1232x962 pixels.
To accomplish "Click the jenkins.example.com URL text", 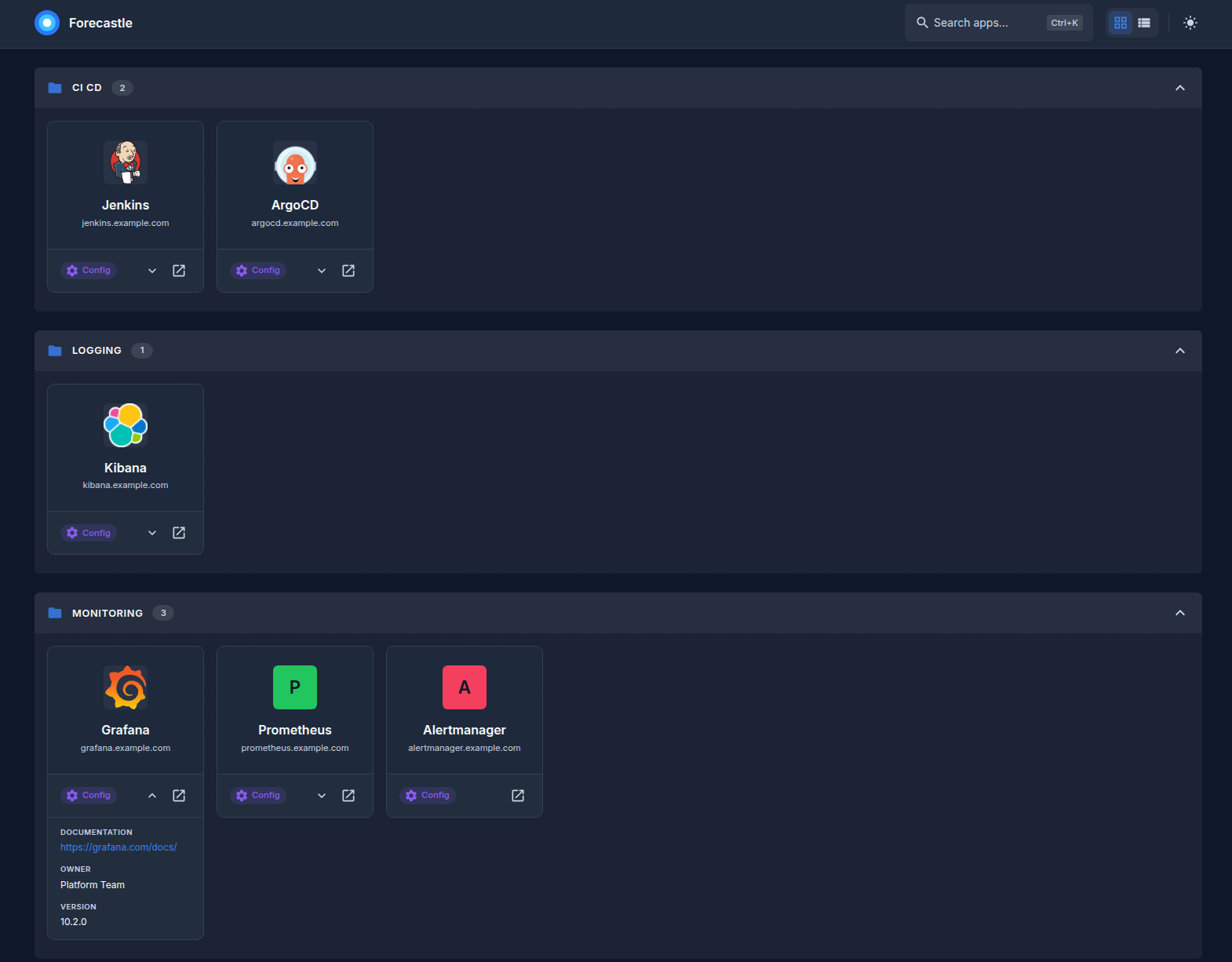I will [x=126, y=223].
